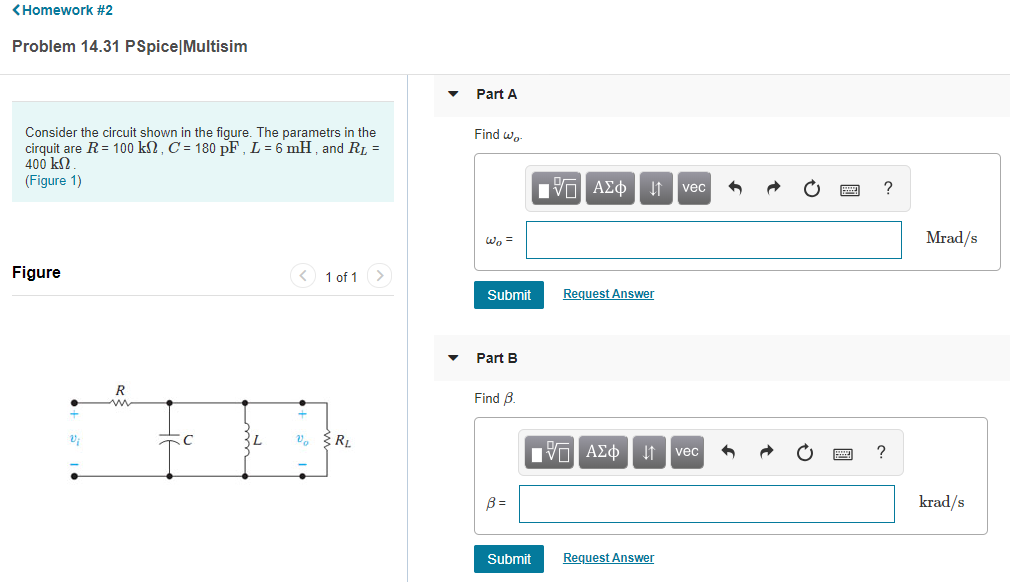
Task: Collapse the Part A section
Action: [453, 93]
